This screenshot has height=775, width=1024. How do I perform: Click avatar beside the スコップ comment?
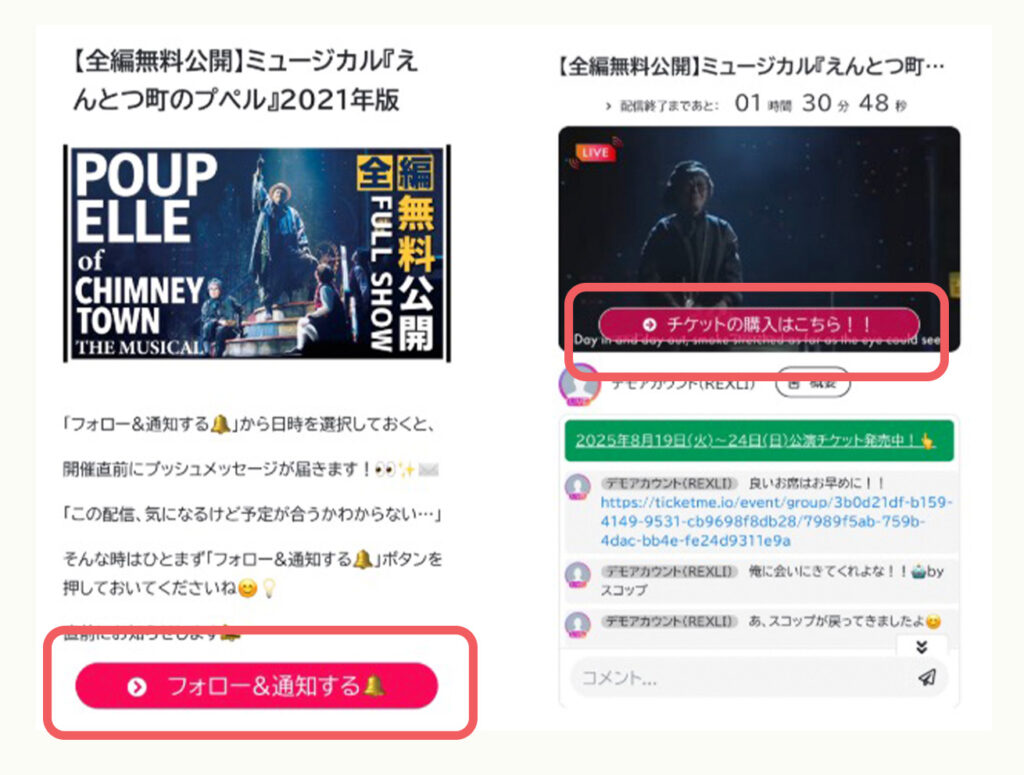point(577,575)
